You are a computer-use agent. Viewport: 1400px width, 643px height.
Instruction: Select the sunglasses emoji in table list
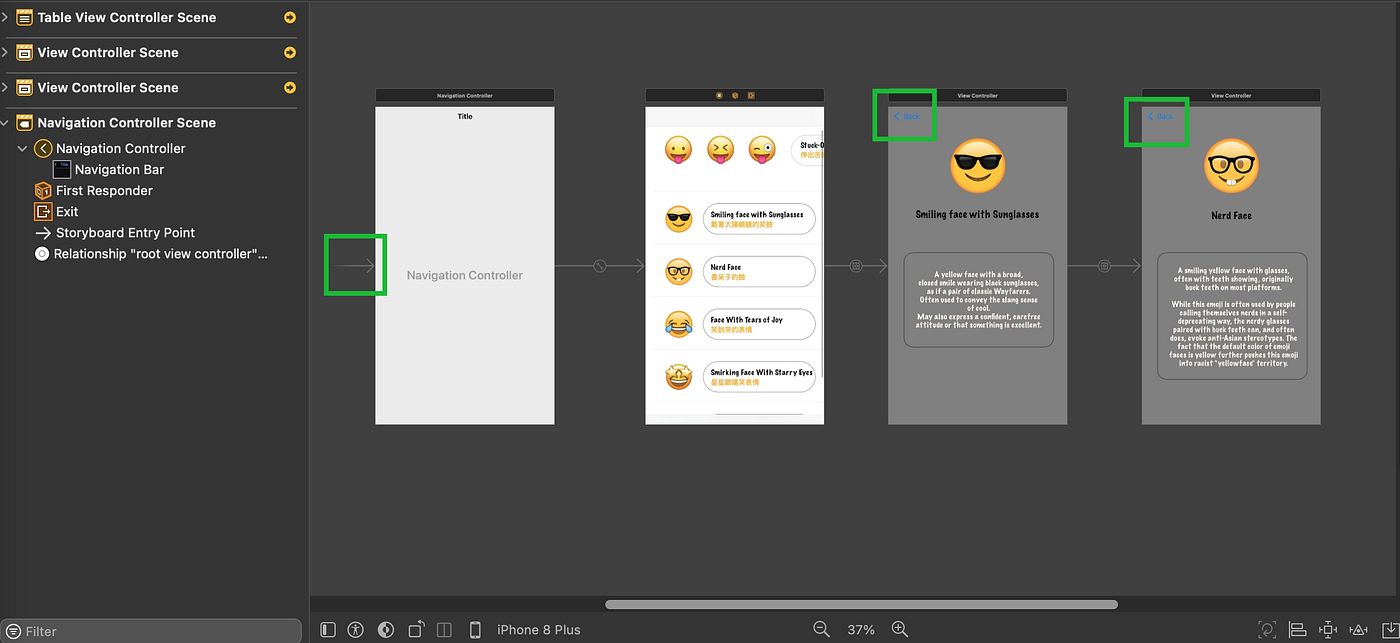[679, 219]
